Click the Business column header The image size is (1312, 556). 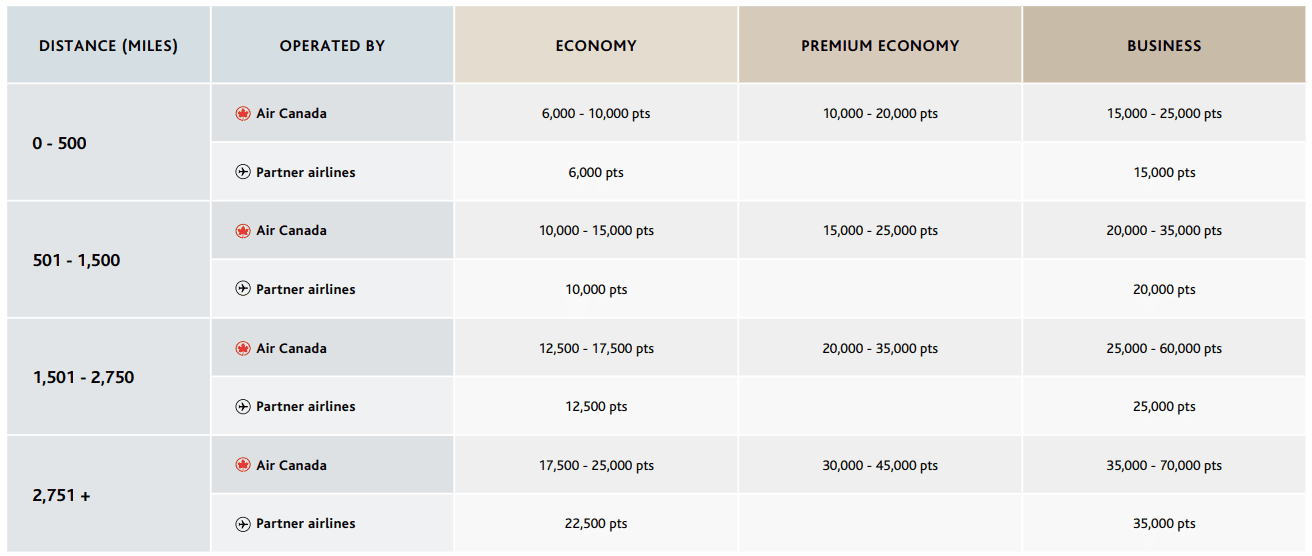[1164, 46]
